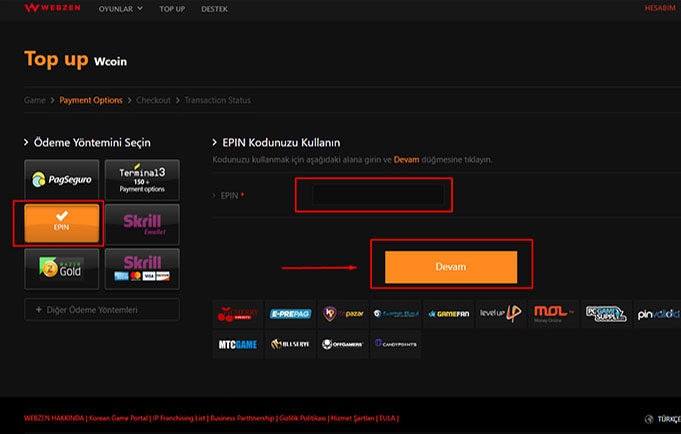
Task: Open the Pinvalidd reseller logo
Action: (658, 314)
